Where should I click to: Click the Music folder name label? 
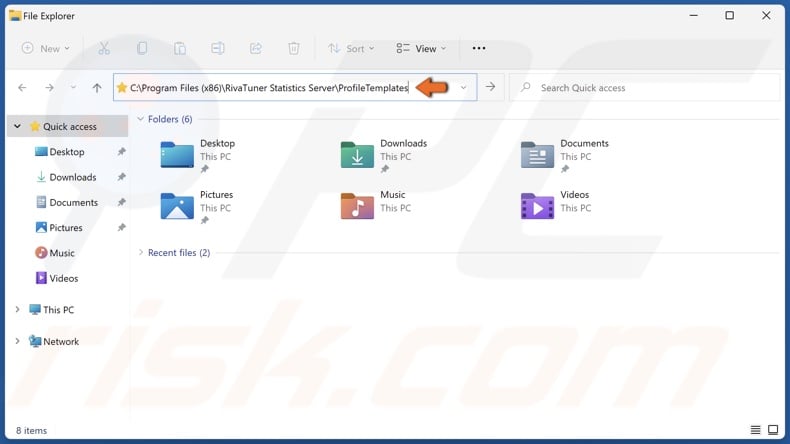click(392, 195)
